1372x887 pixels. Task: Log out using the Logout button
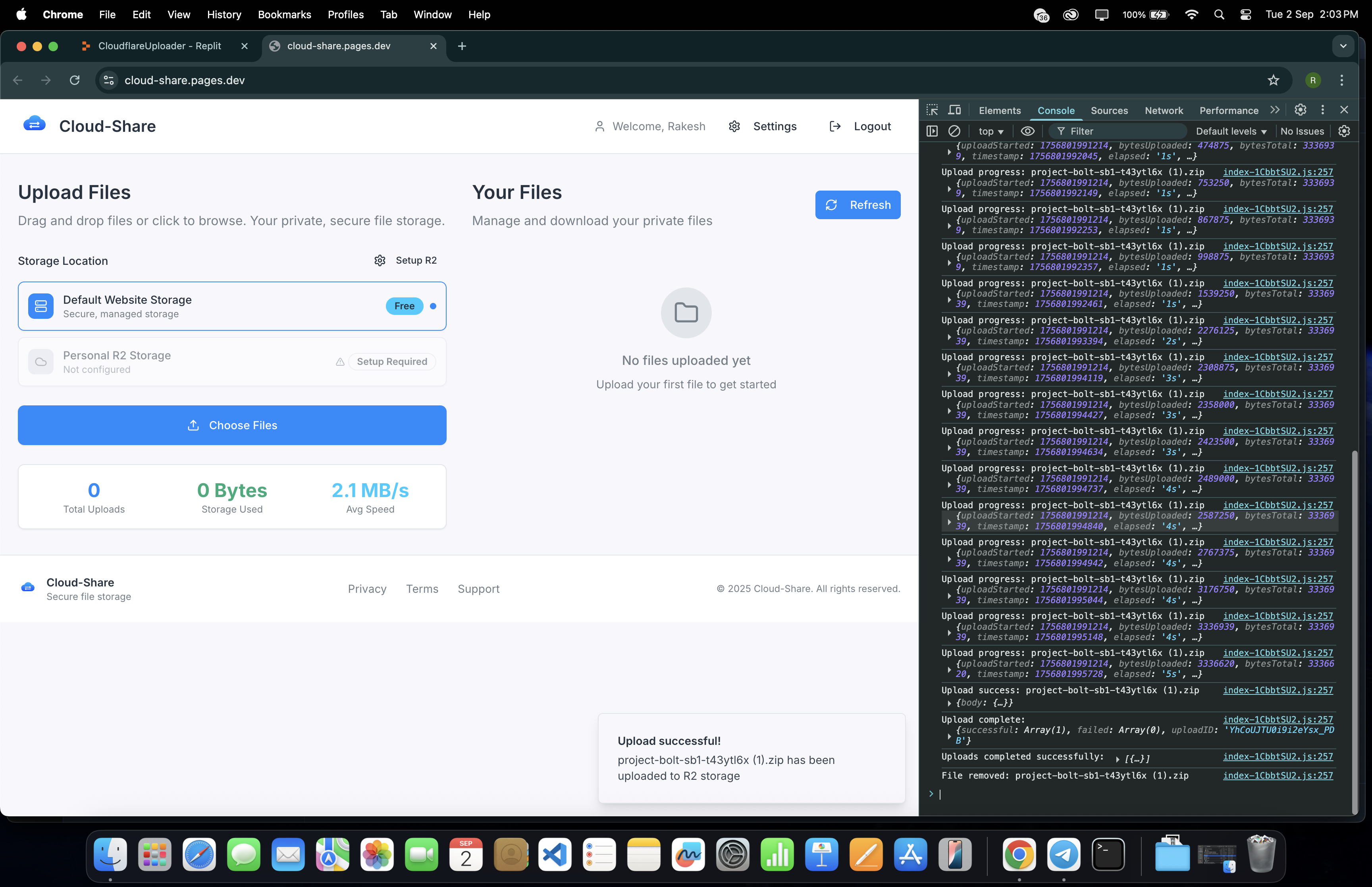pos(860,126)
